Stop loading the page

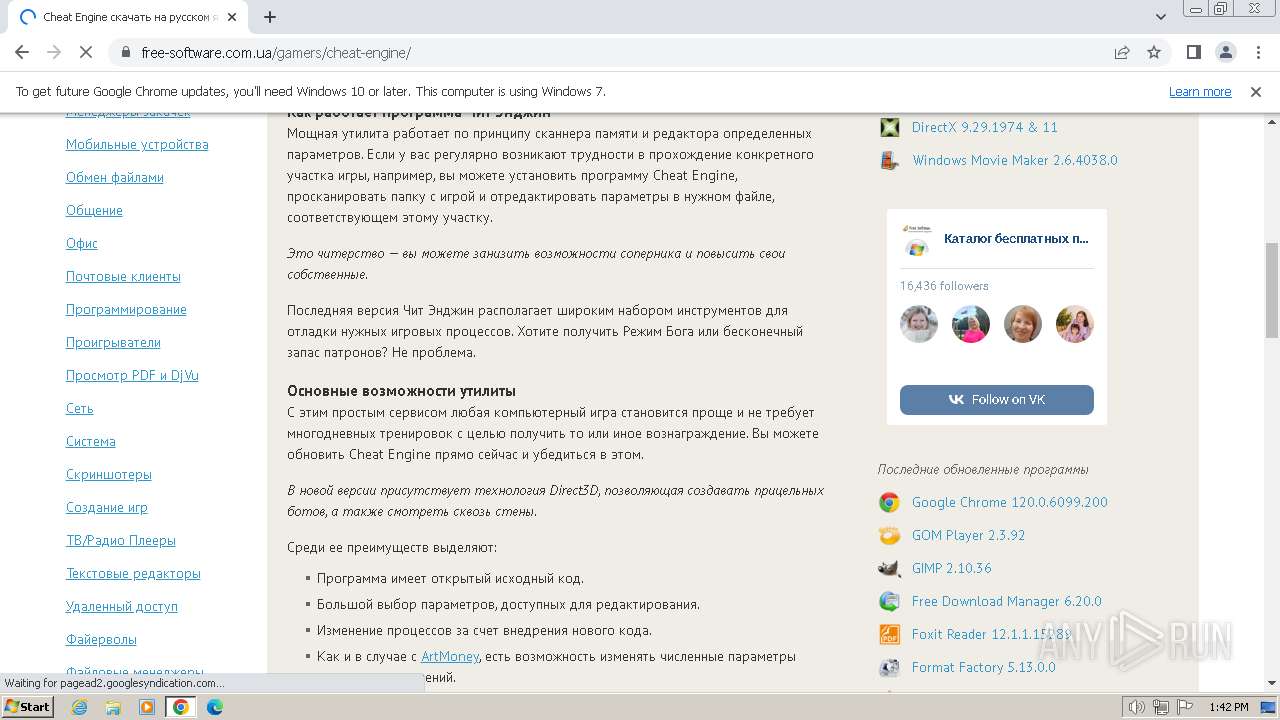[86, 52]
